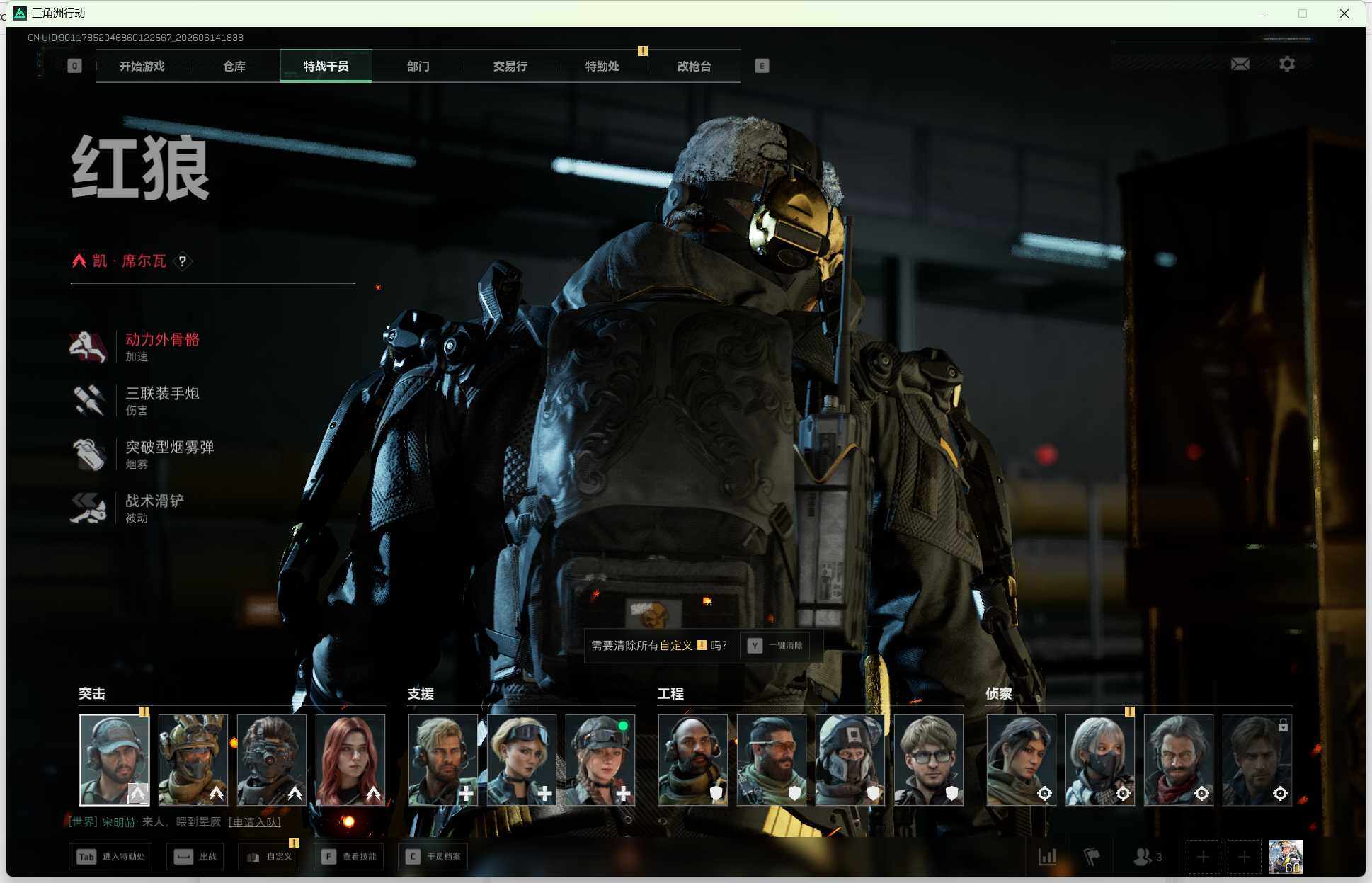The width and height of the screenshot is (1372, 883).
Task: Select the capped bearded 突击 operator portrait
Action: 115,760
